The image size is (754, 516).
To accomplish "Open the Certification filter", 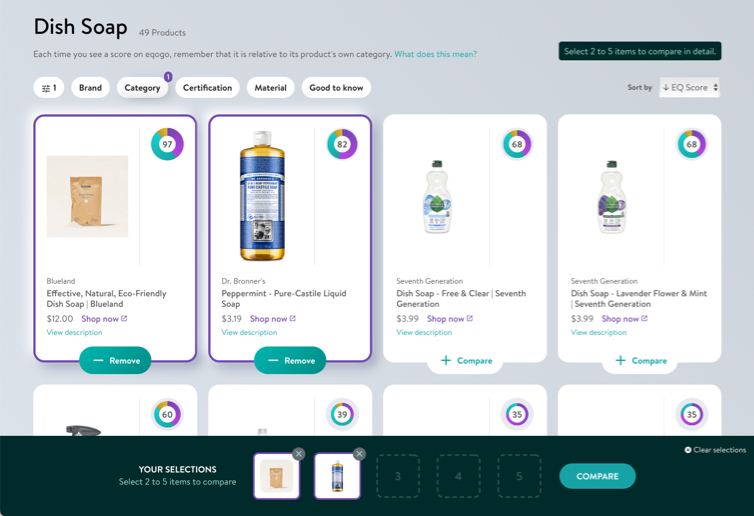I will 207,88.
